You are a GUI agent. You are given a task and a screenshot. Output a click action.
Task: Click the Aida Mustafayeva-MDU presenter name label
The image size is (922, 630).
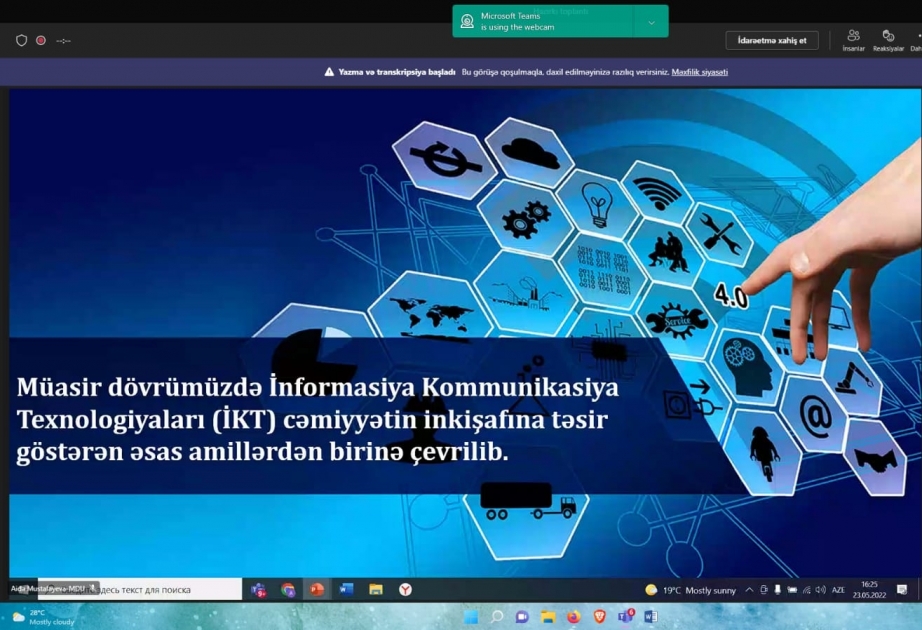click(48, 588)
